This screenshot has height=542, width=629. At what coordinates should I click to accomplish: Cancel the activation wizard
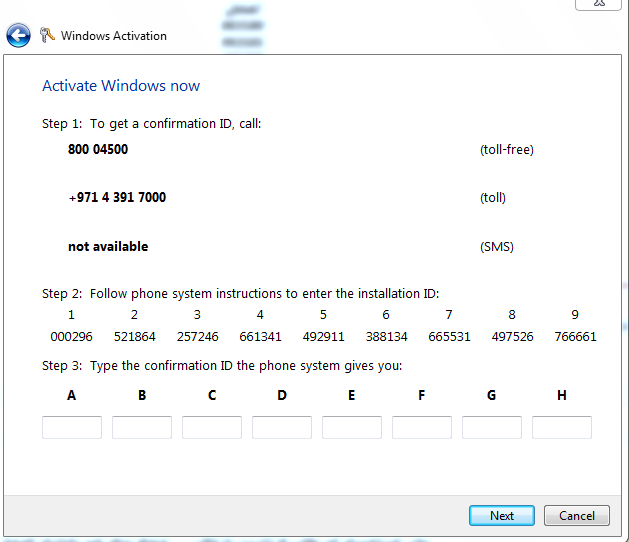pos(576,516)
